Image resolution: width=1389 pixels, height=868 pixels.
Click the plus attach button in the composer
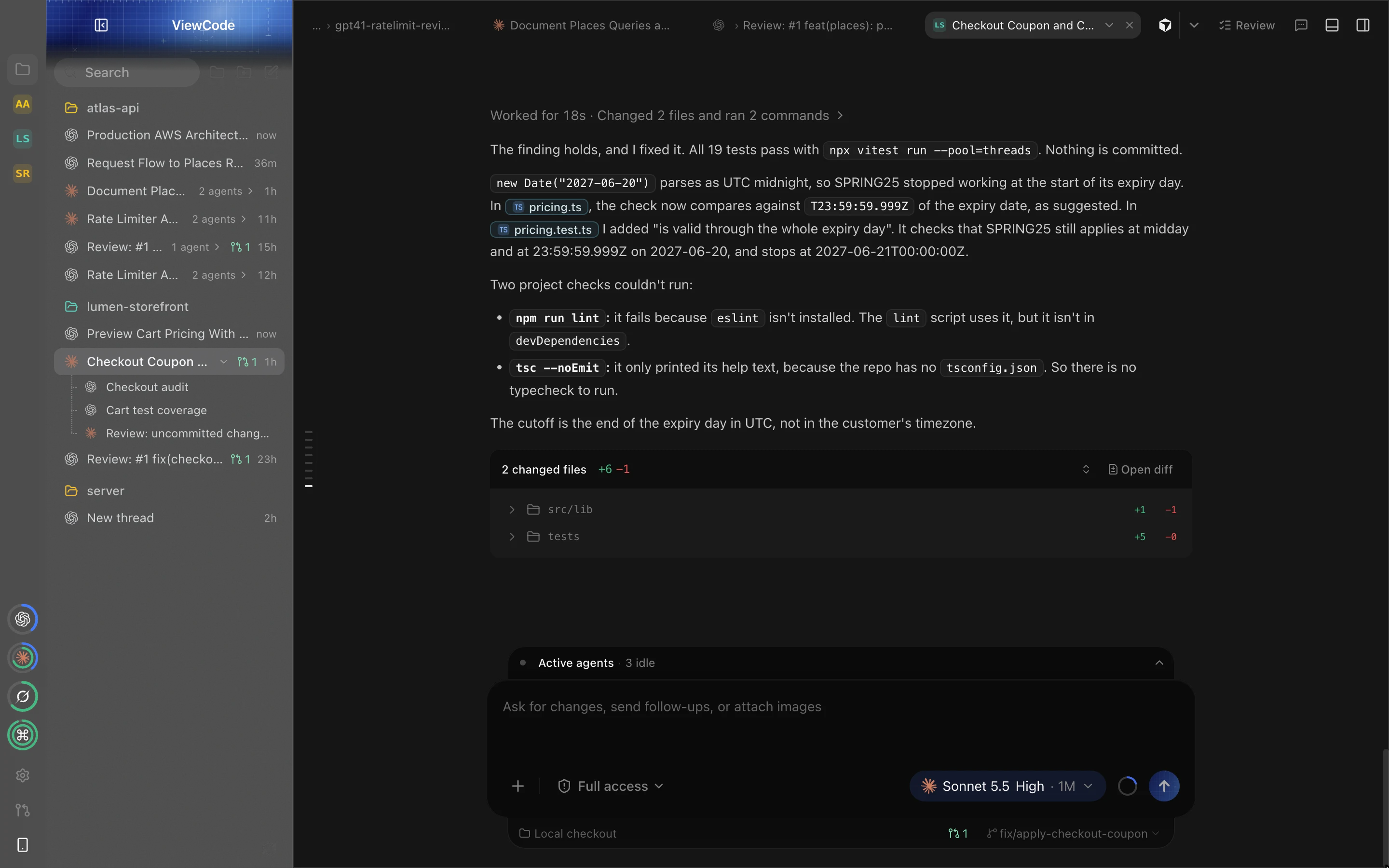click(x=517, y=786)
